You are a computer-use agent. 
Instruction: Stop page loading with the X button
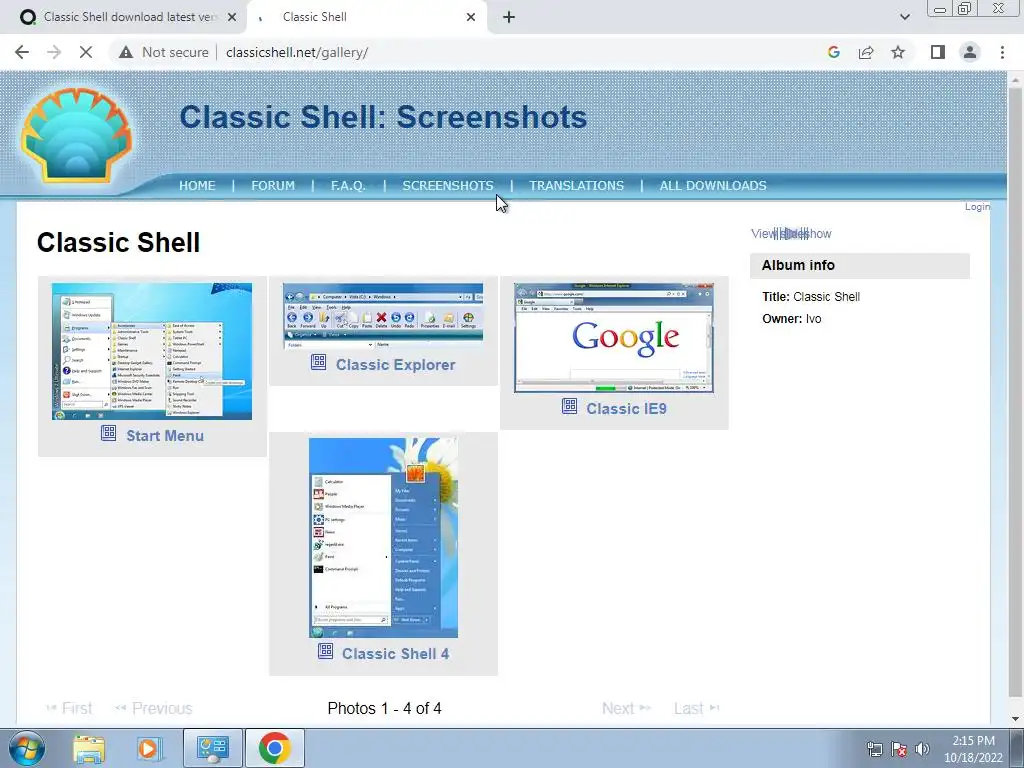pos(86,52)
